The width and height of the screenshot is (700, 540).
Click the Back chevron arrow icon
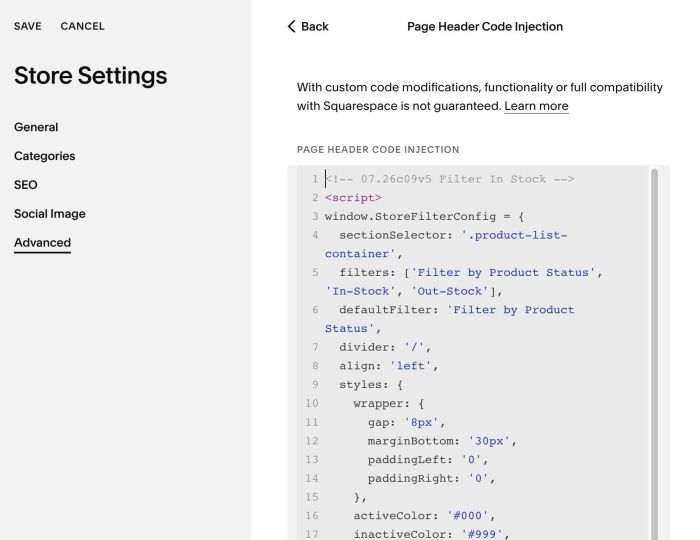(292, 26)
